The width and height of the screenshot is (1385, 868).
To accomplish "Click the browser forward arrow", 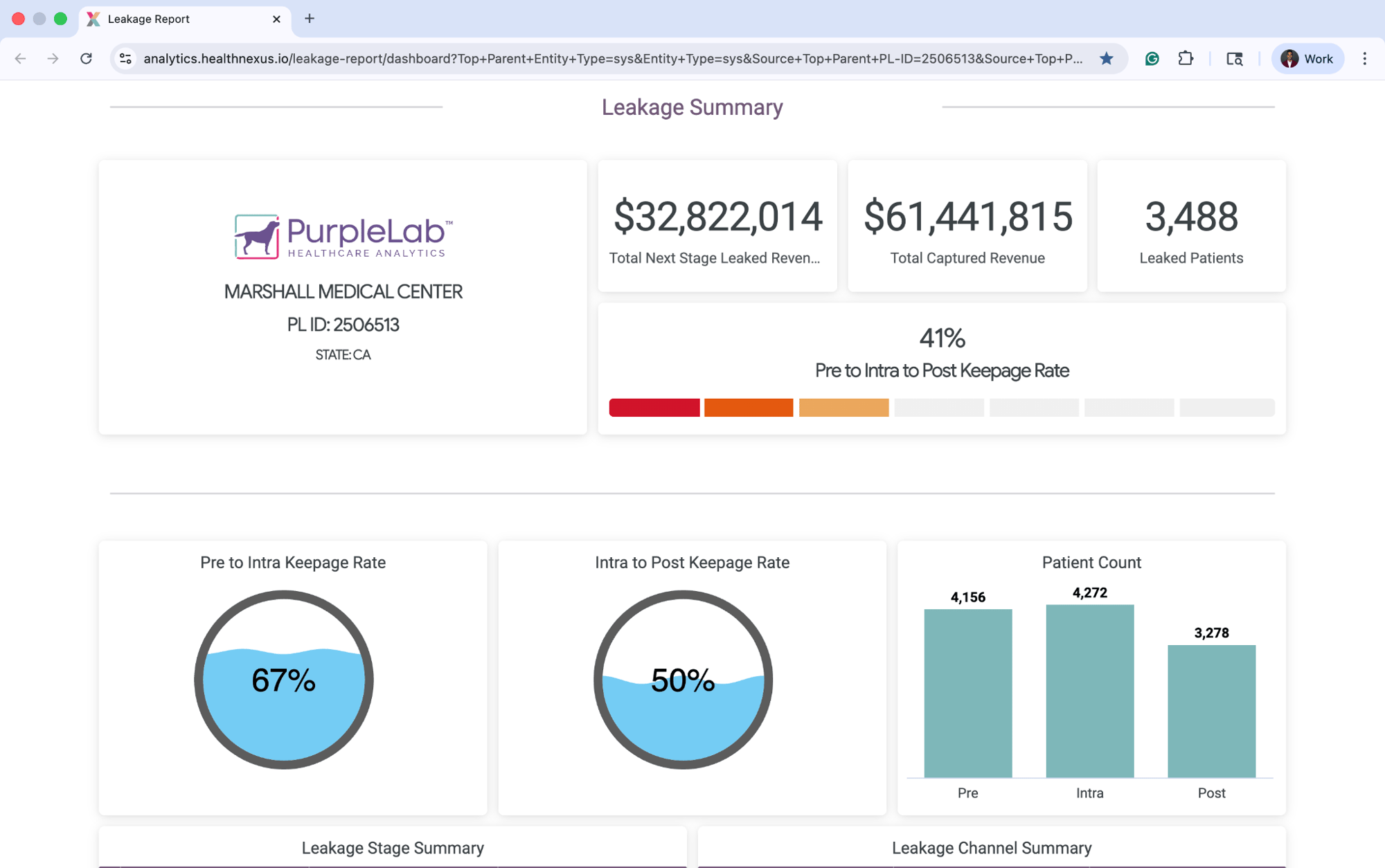I will coord(53,59).
